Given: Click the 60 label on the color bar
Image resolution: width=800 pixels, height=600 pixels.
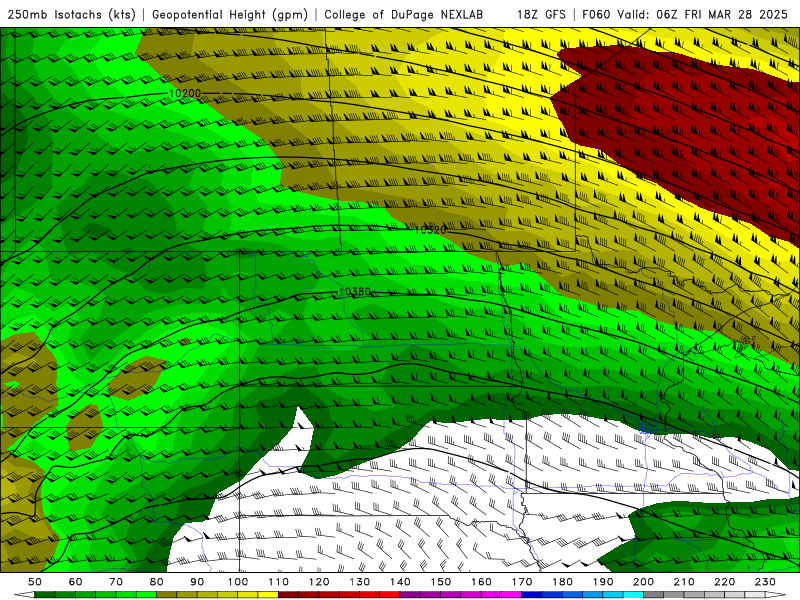Looking at the screenshot, I should (76, 582).
